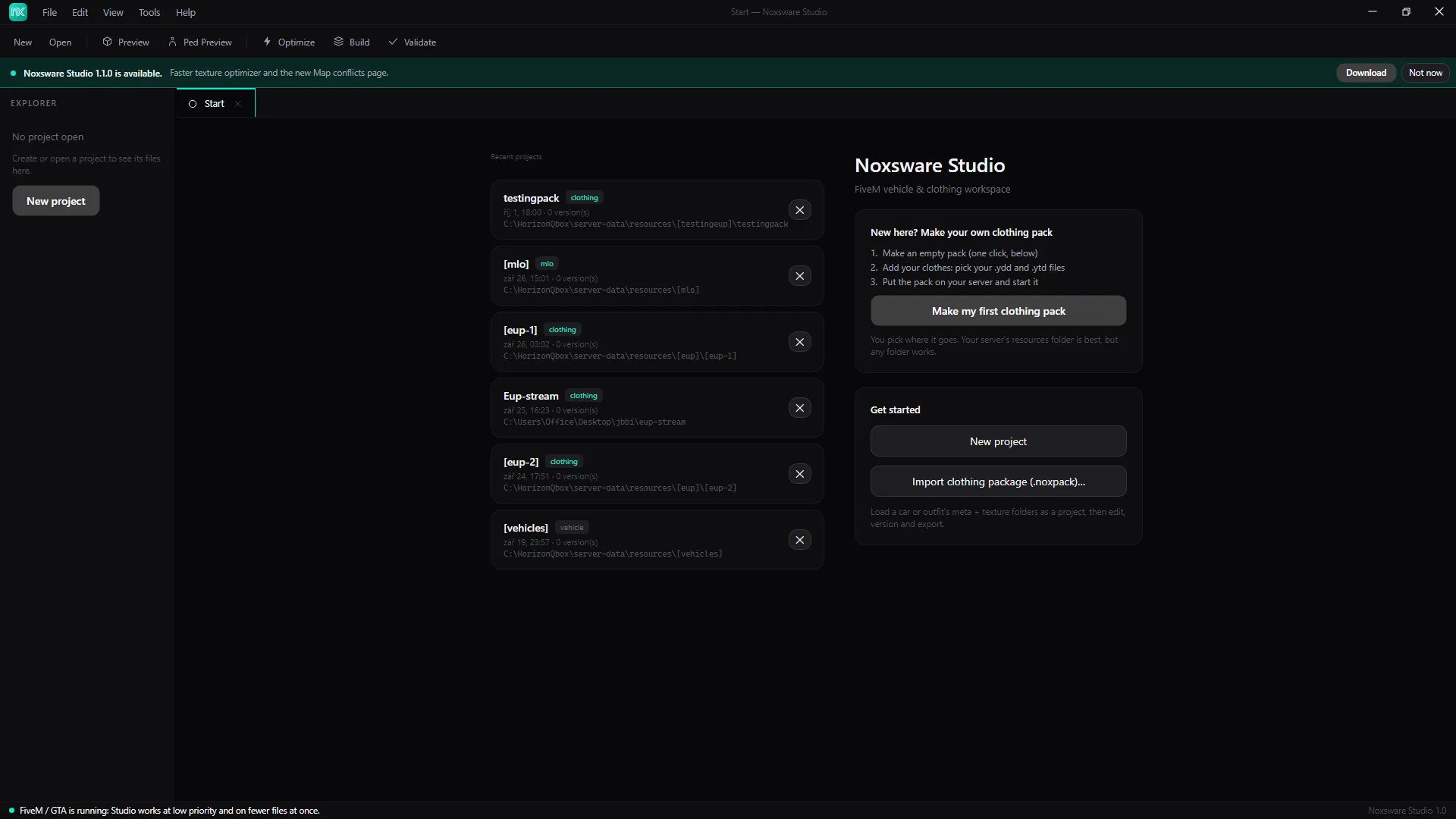Click New project under Get started
Screen dimensions: 1456x819
point(998,441)
